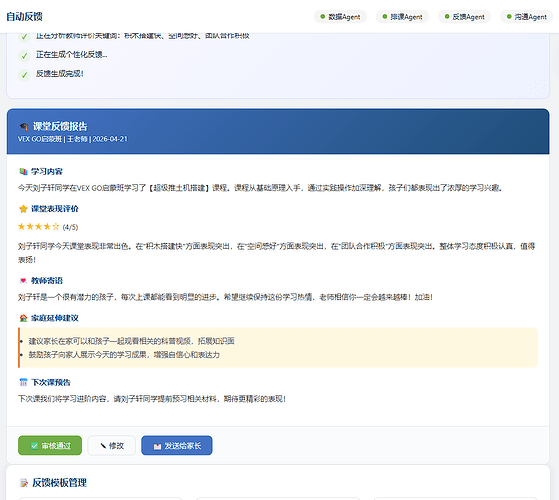This screenshot has width=559, height=500.
Task: Click the 教师寄语 section heading
Action: pyautogui.click(x=47, y=281)
